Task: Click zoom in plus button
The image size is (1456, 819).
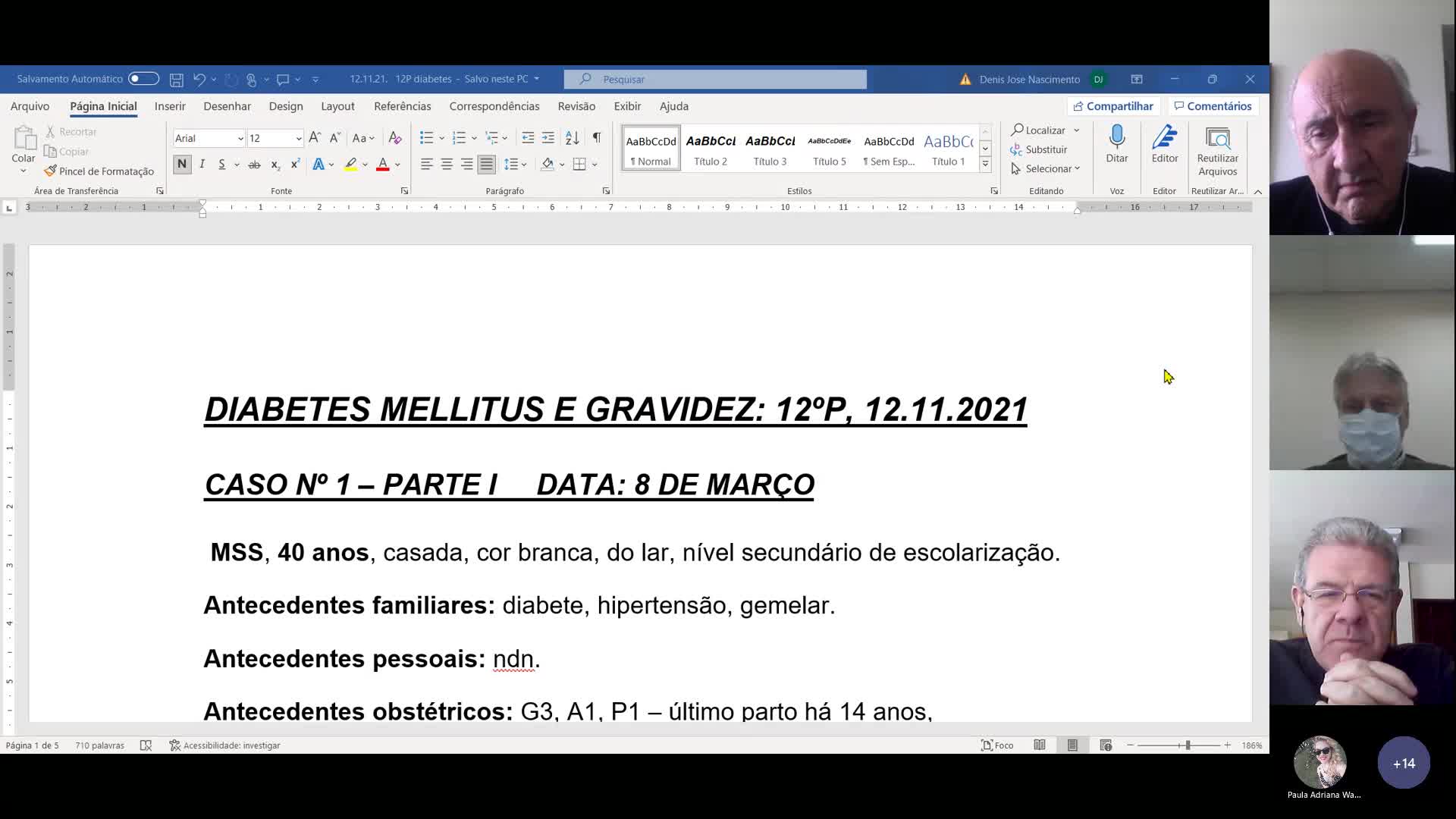Action: (x=1227, y=745)
